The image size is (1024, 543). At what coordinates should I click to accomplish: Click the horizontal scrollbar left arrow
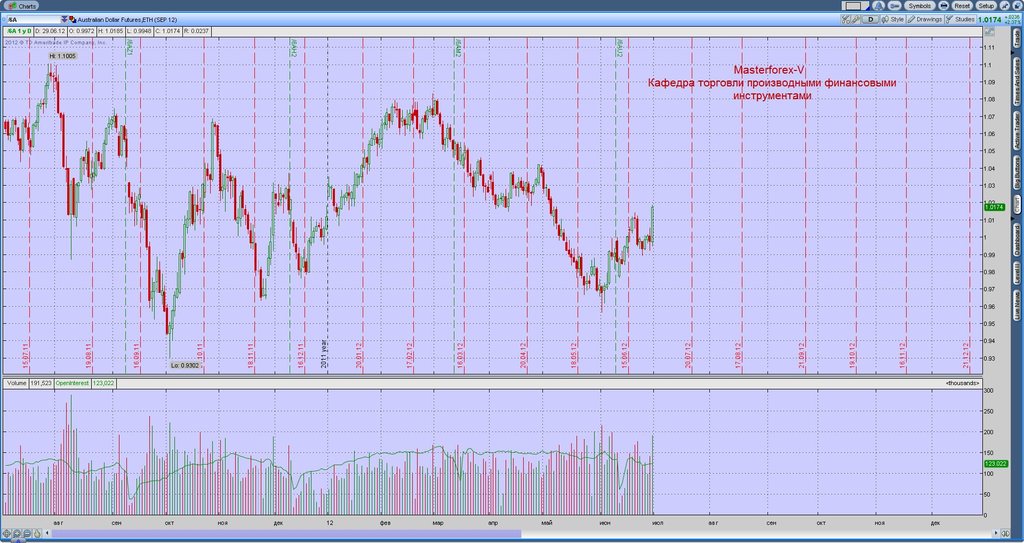tap(47, 533)
